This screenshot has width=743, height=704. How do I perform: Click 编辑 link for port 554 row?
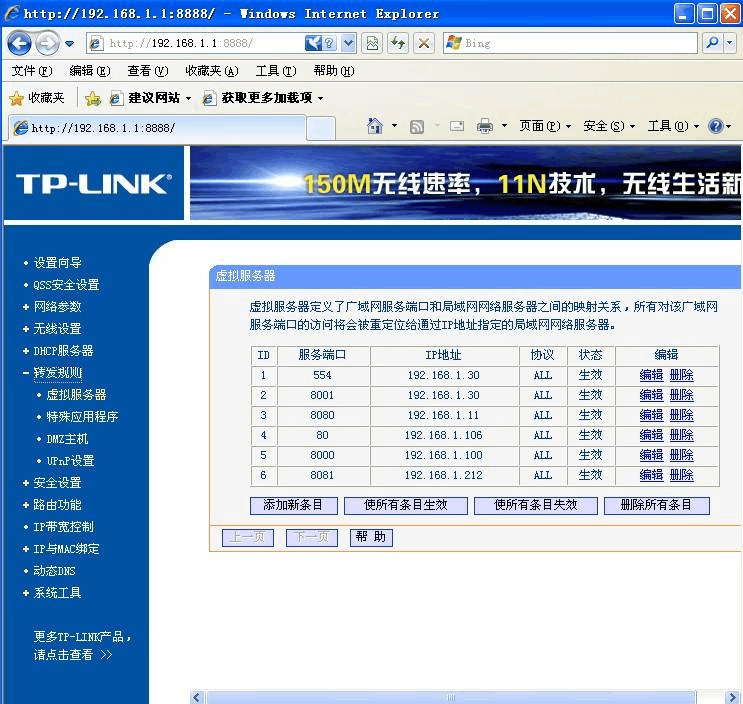coord(651,375)
